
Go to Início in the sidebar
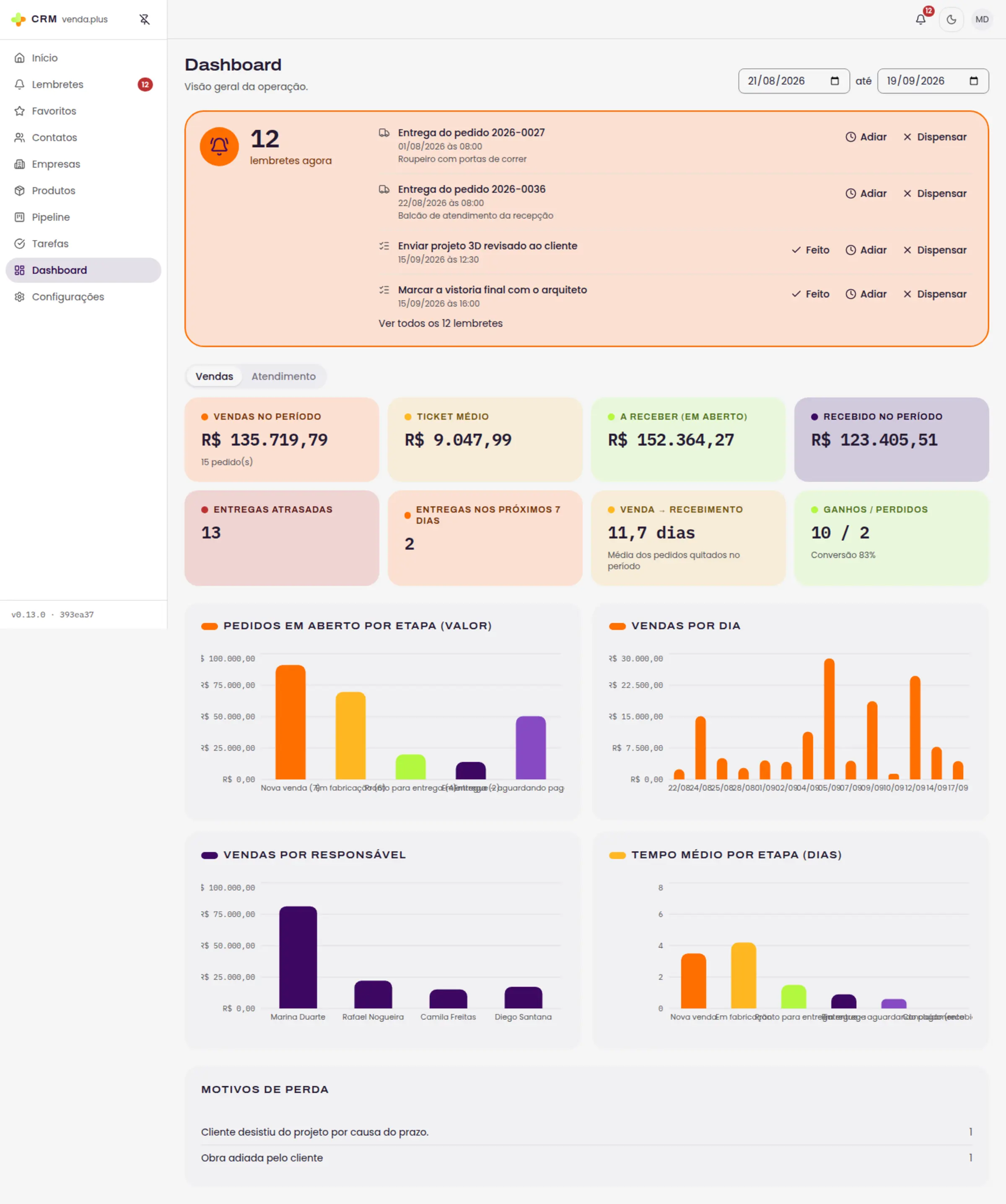83,58
